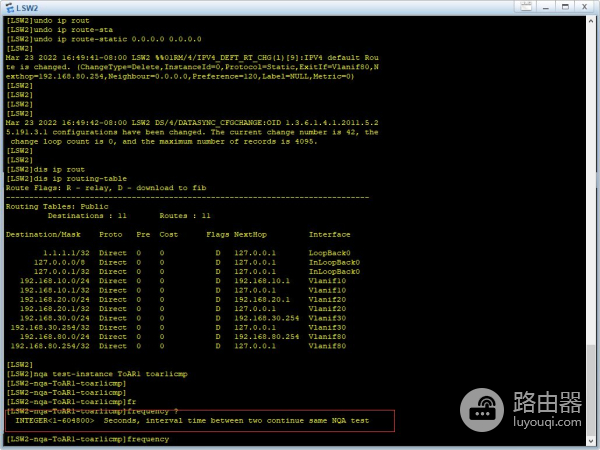Click the LoopBack0 interface entry
The image size is (600, 450).
coord(328,253)
